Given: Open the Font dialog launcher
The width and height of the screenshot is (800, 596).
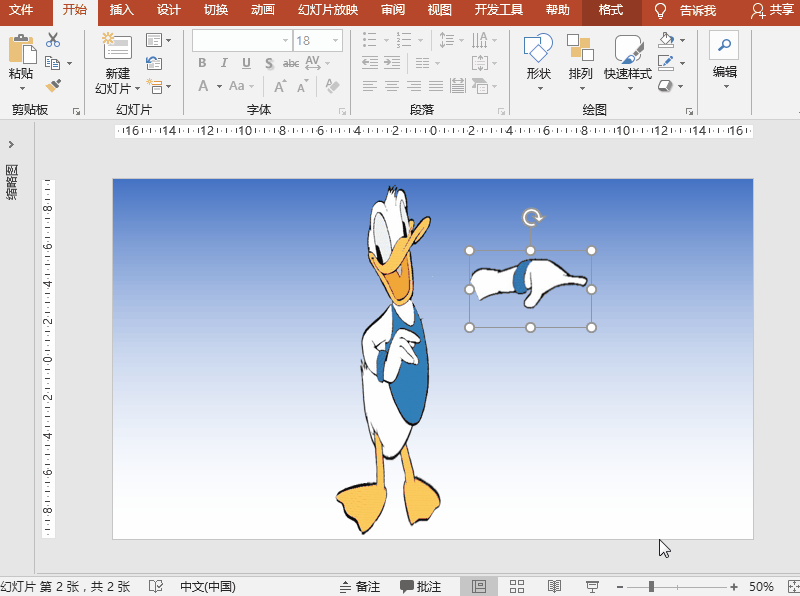Looking at the screenshot, I should pyautogui.click(x=342, y=111).
